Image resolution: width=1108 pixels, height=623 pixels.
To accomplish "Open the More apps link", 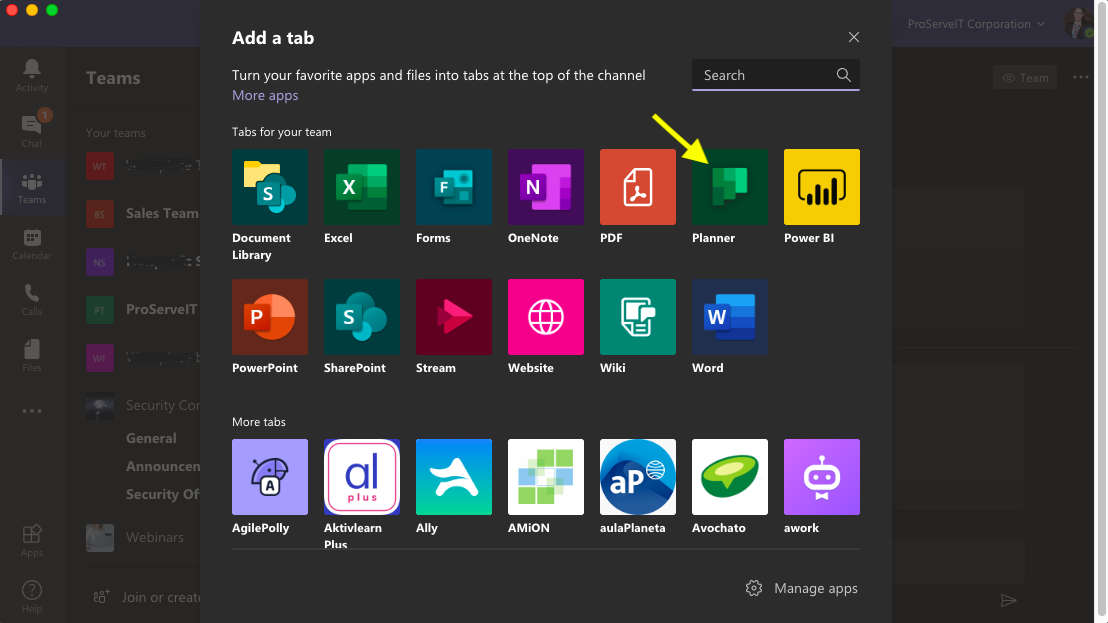I will pyautogui.click(x=264, y=95).
